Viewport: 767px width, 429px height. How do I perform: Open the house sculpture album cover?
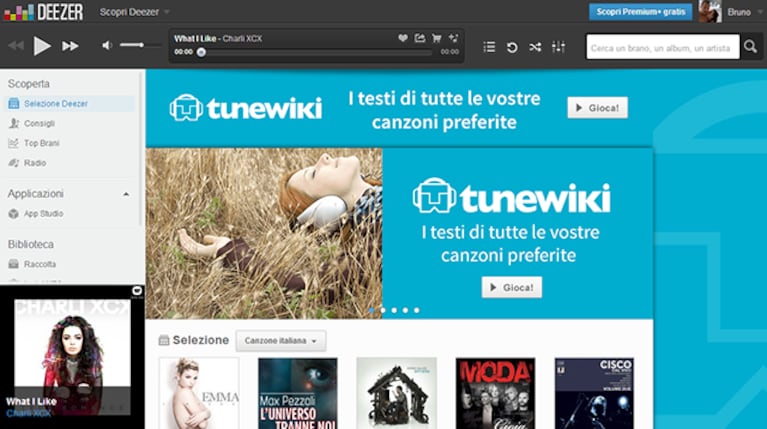(396, 393)
